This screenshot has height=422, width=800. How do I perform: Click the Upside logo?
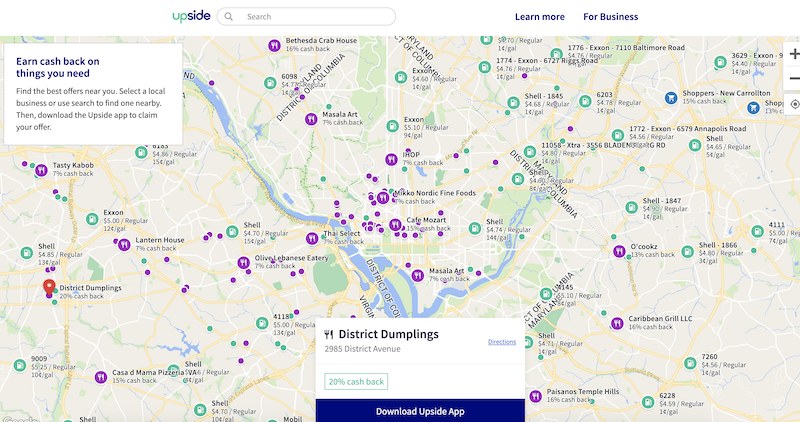[x=191, y=16]
